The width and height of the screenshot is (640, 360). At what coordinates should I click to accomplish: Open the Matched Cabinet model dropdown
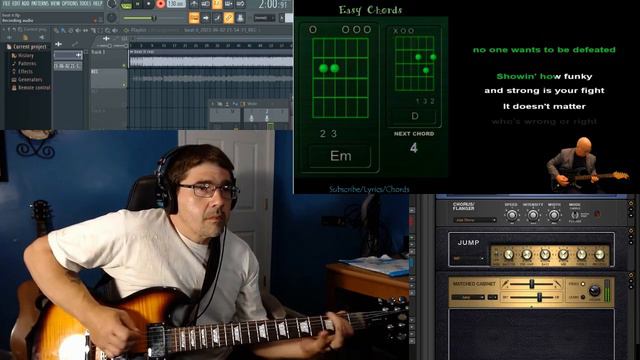click(468, 297)
